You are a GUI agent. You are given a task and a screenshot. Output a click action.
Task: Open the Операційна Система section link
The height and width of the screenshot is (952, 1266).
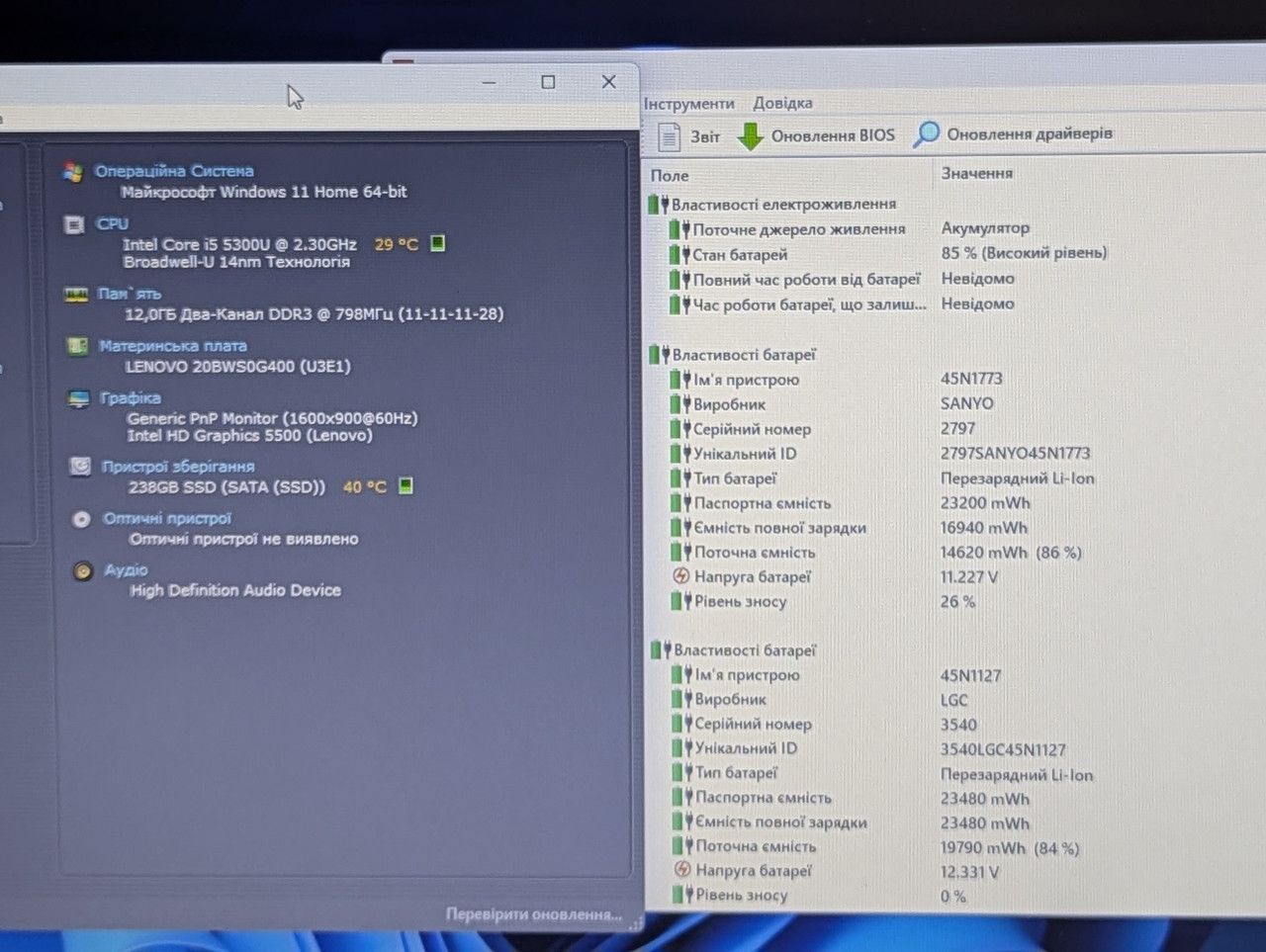tap(174, 171)
